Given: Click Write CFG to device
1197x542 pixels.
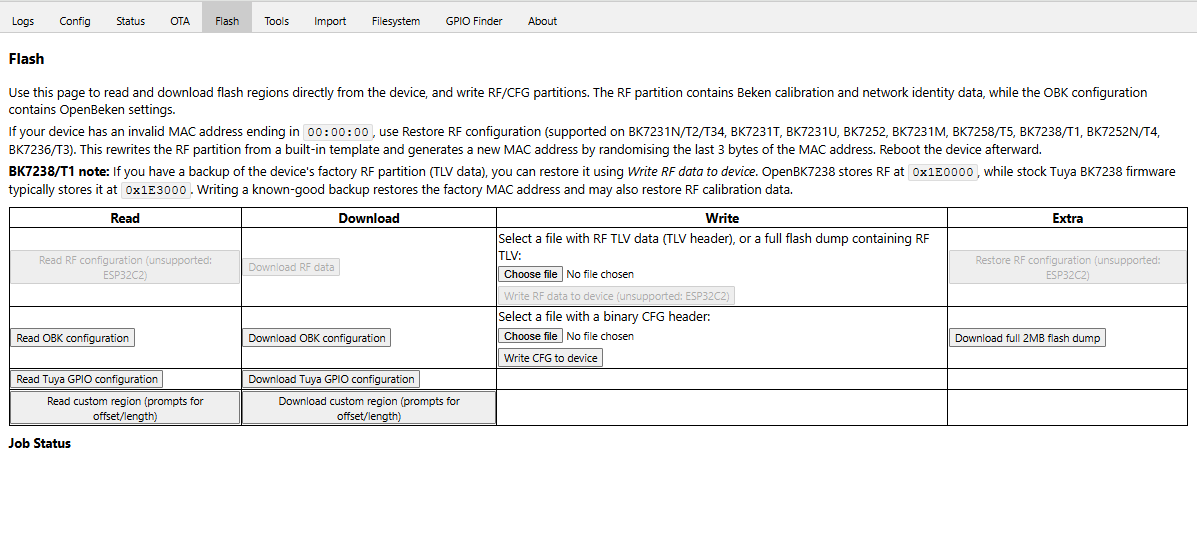Looking at the screenshot, I should pos(550,358).
